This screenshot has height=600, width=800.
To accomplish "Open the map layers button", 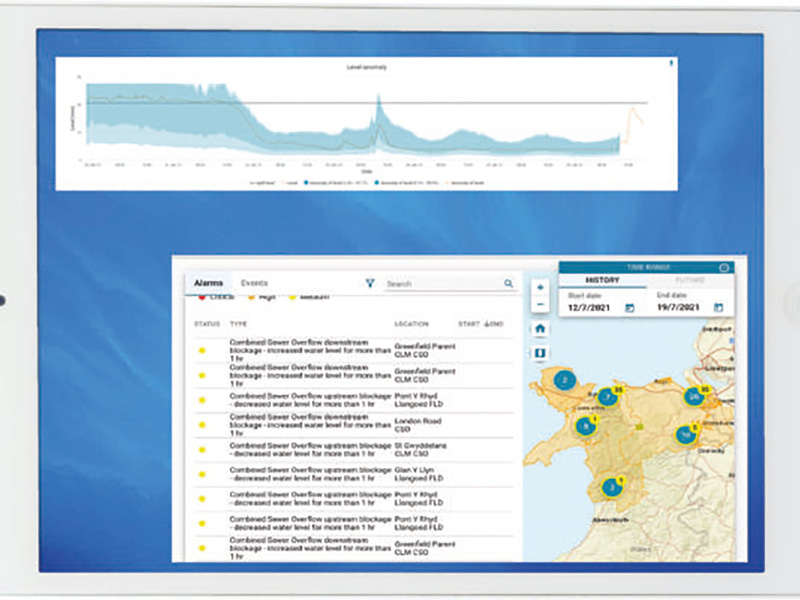I will (540, 352).
